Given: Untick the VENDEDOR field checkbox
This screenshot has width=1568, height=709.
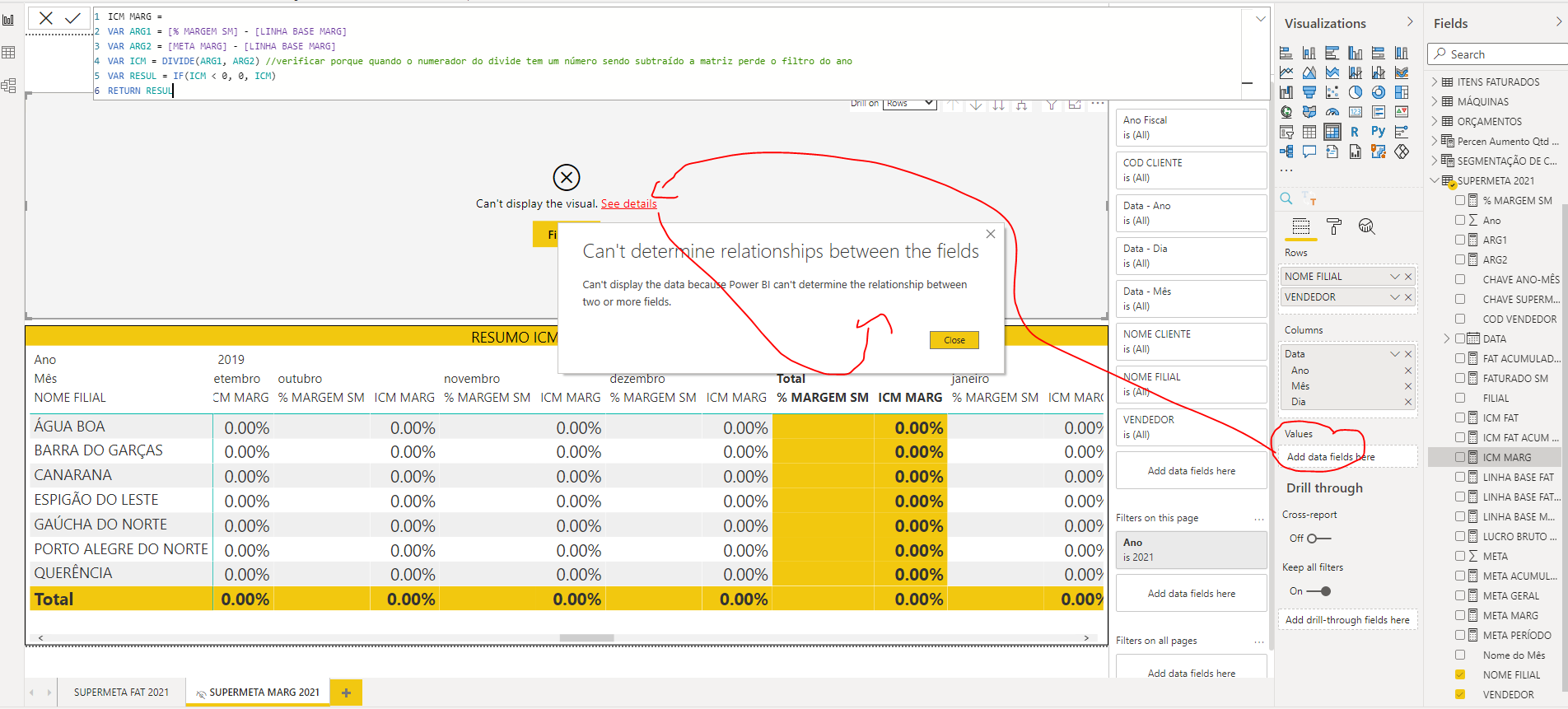Looking at the screenshot, I should point(1460,694).
